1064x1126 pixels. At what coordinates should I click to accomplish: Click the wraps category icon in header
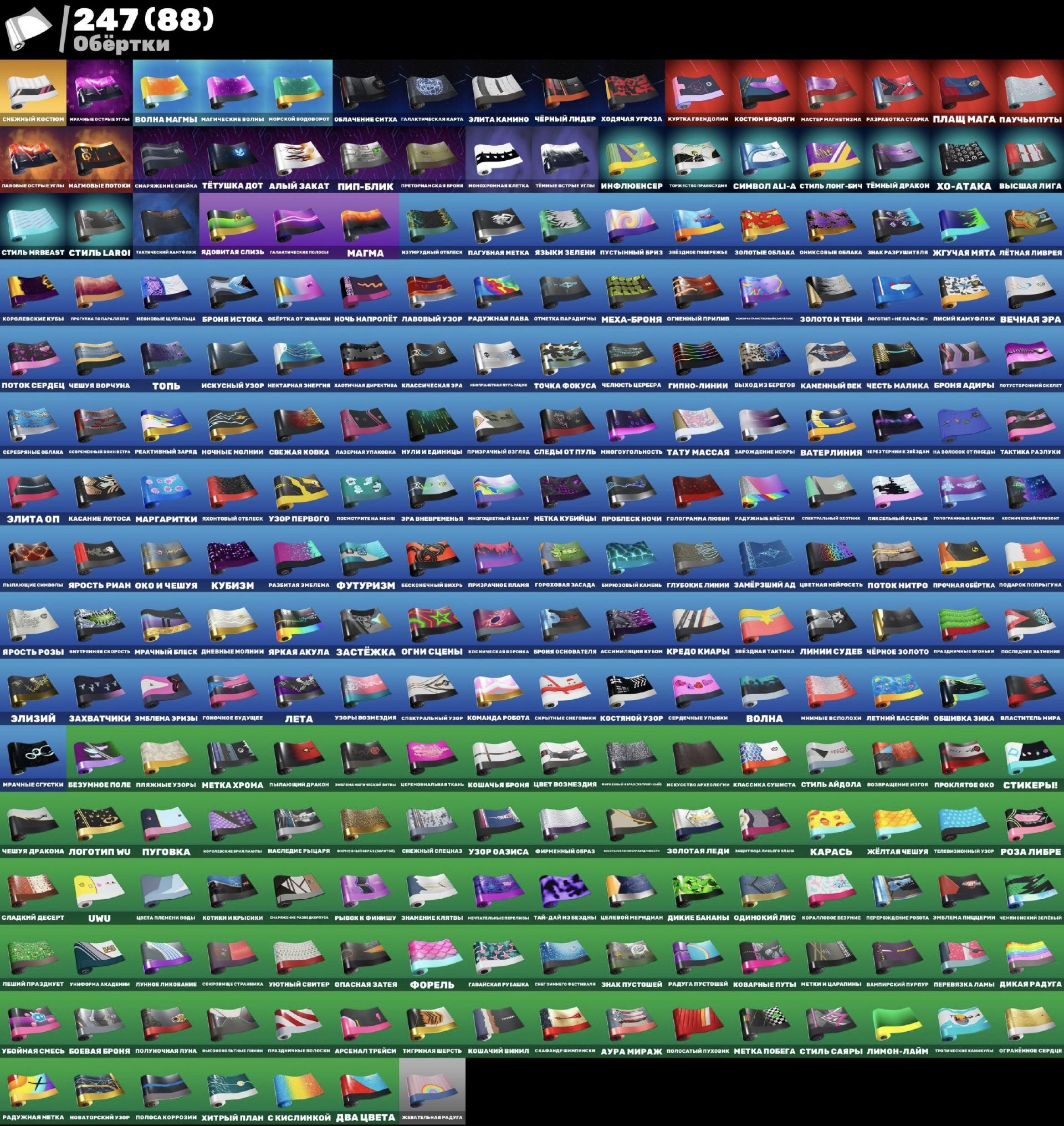click(x=28, y=29)
